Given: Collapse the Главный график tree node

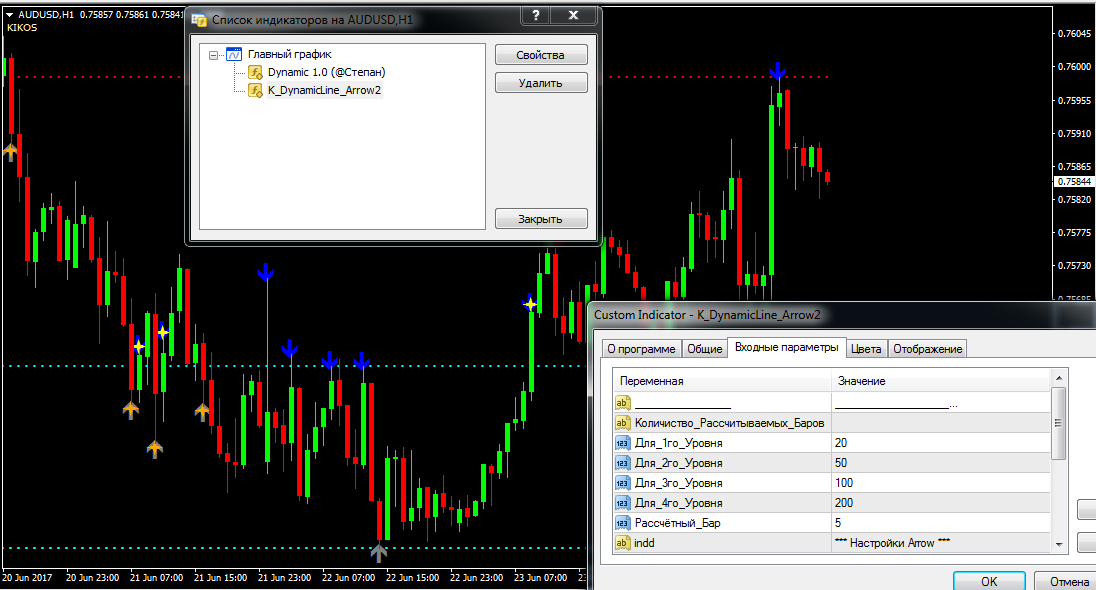Looking at the screenshot, I should [x=214, y=55].
